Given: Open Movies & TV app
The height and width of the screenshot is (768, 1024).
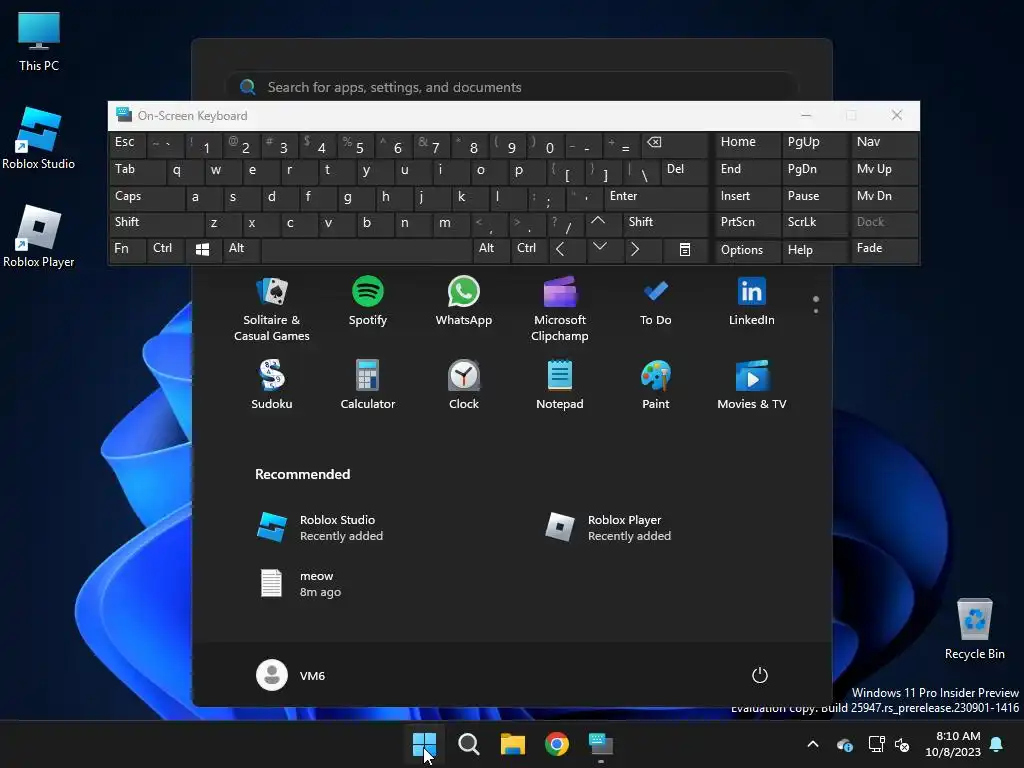Looking at the screenshot, I should pyautogui.click(x=752, y=385).
